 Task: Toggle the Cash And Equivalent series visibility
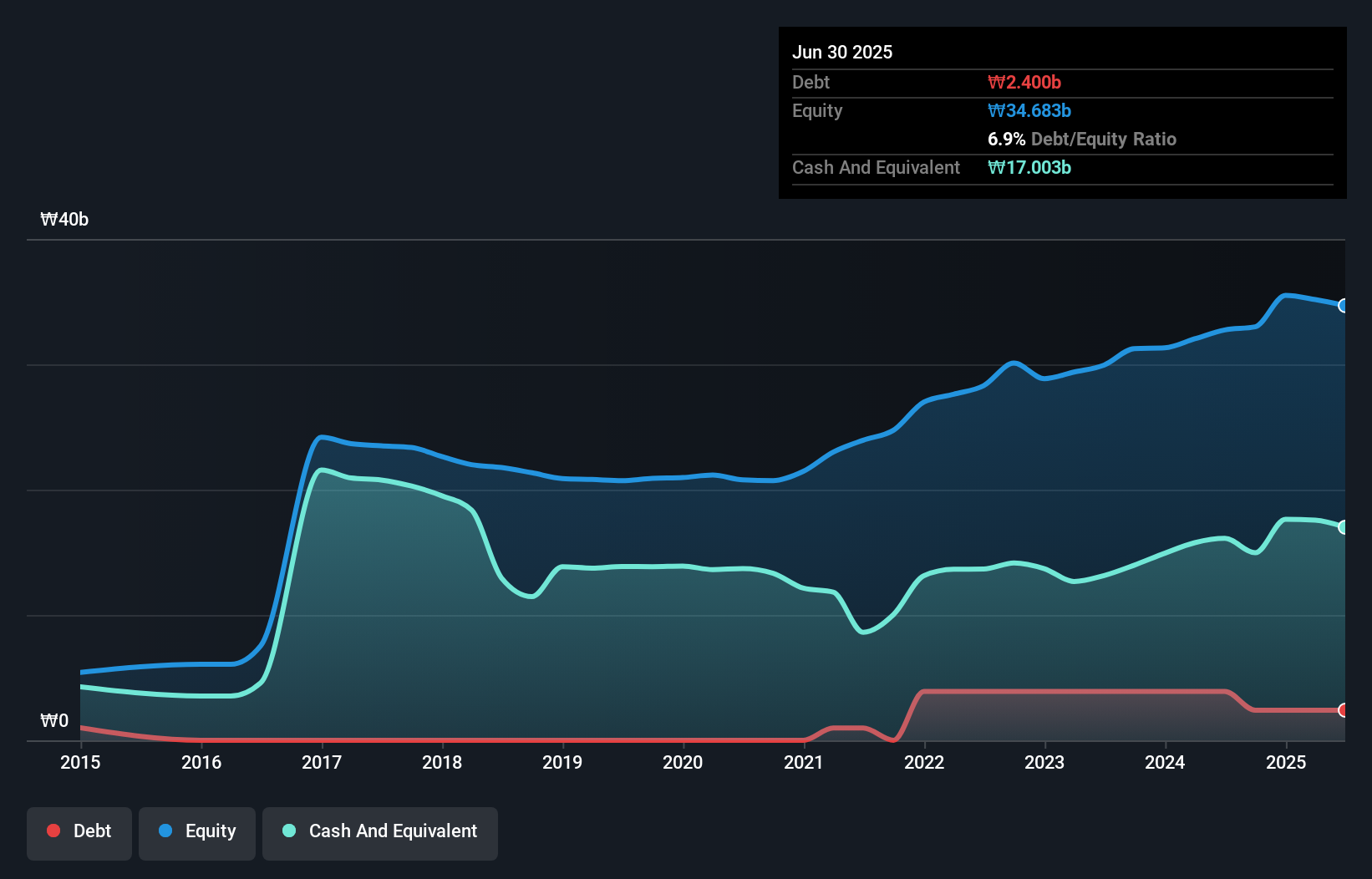[379, 832]
